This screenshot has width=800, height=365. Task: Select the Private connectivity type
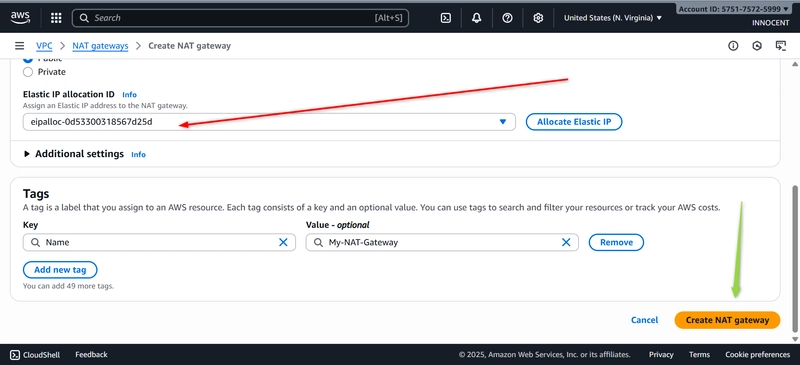[28, 72]
